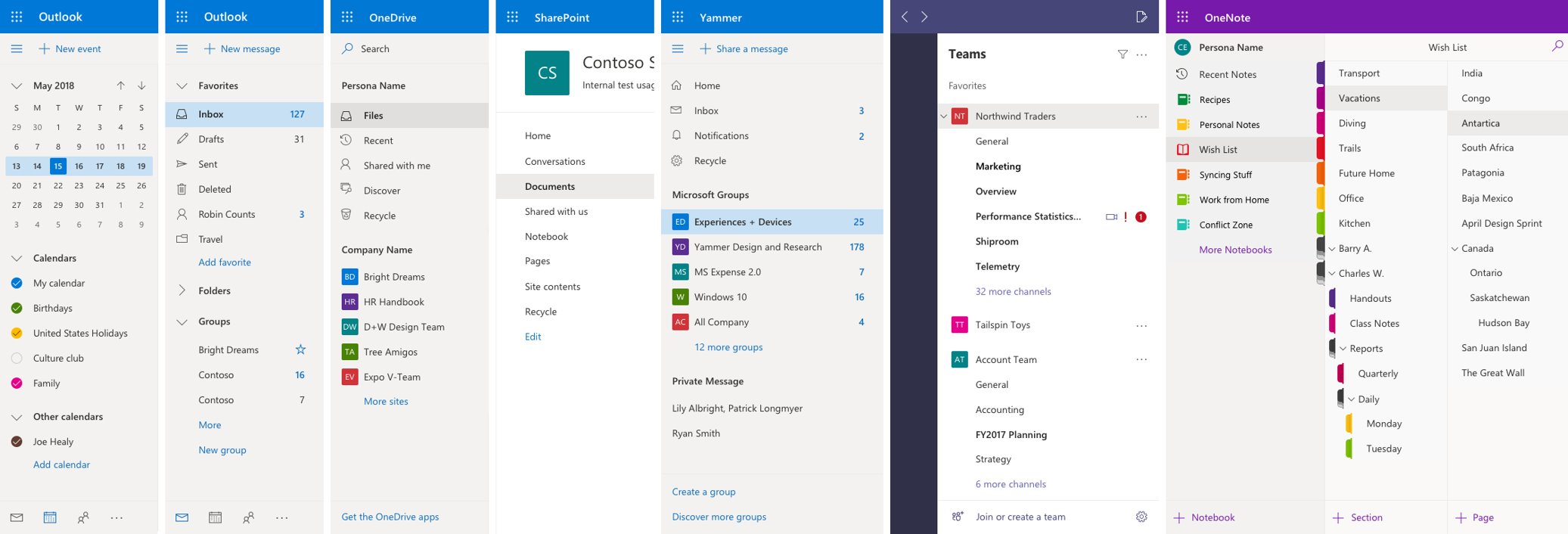Click the red NT Northwind Traders avatar
The width and height of the screenshot is (1568, 534).
[959, 116]
